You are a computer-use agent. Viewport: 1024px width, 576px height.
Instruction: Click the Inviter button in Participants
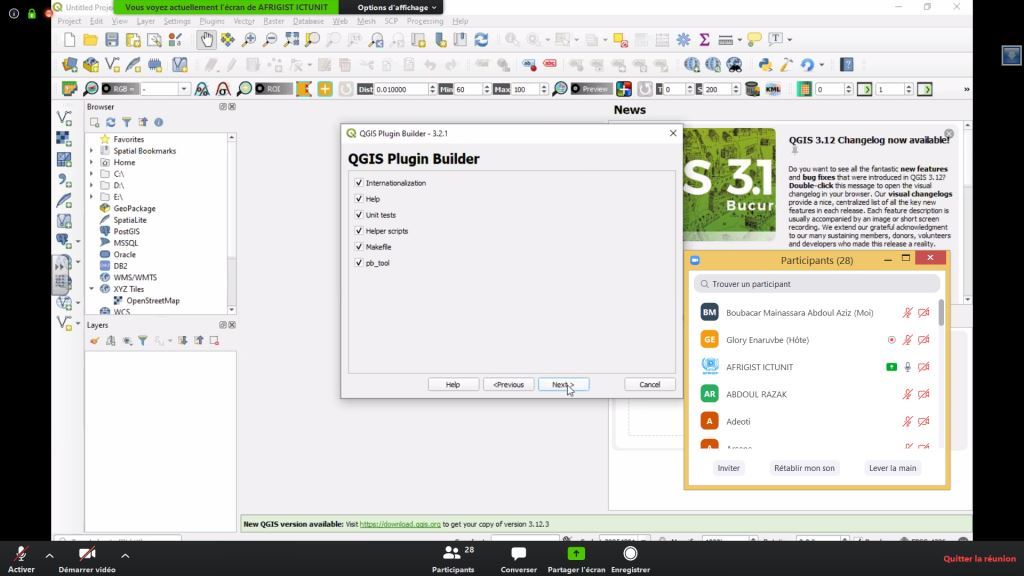(x=729, y=468)
